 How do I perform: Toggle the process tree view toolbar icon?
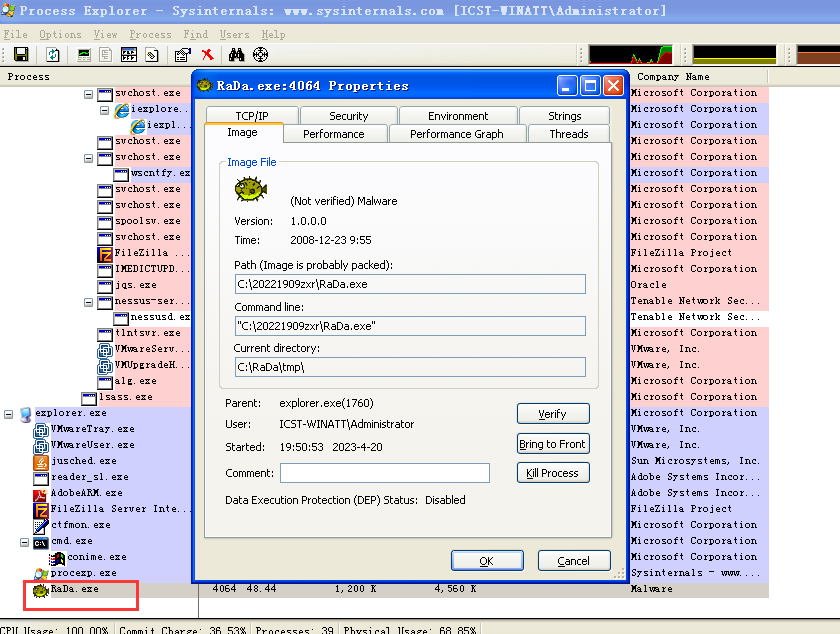coord(106,55)
